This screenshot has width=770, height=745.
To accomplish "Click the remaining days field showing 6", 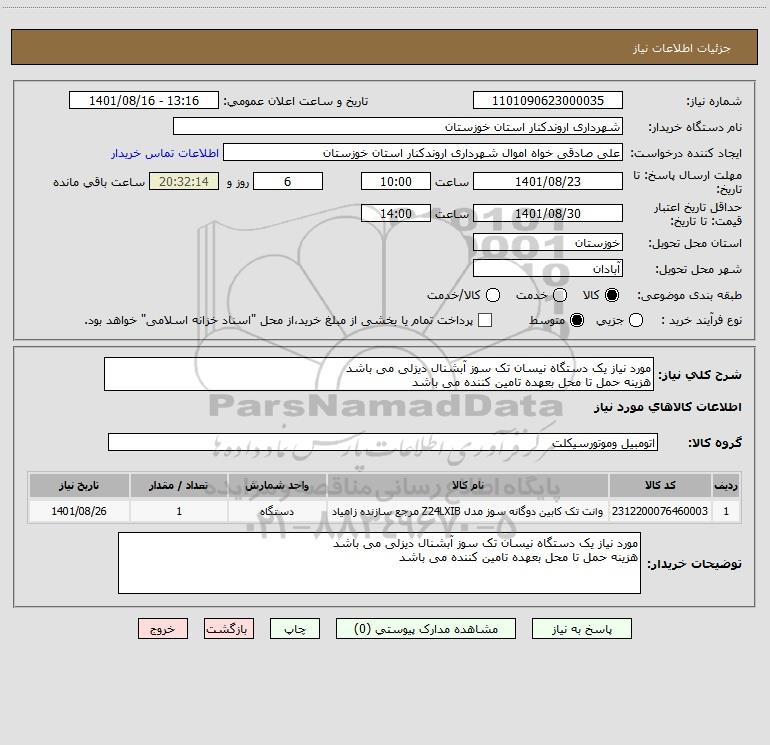I will 288,181.
